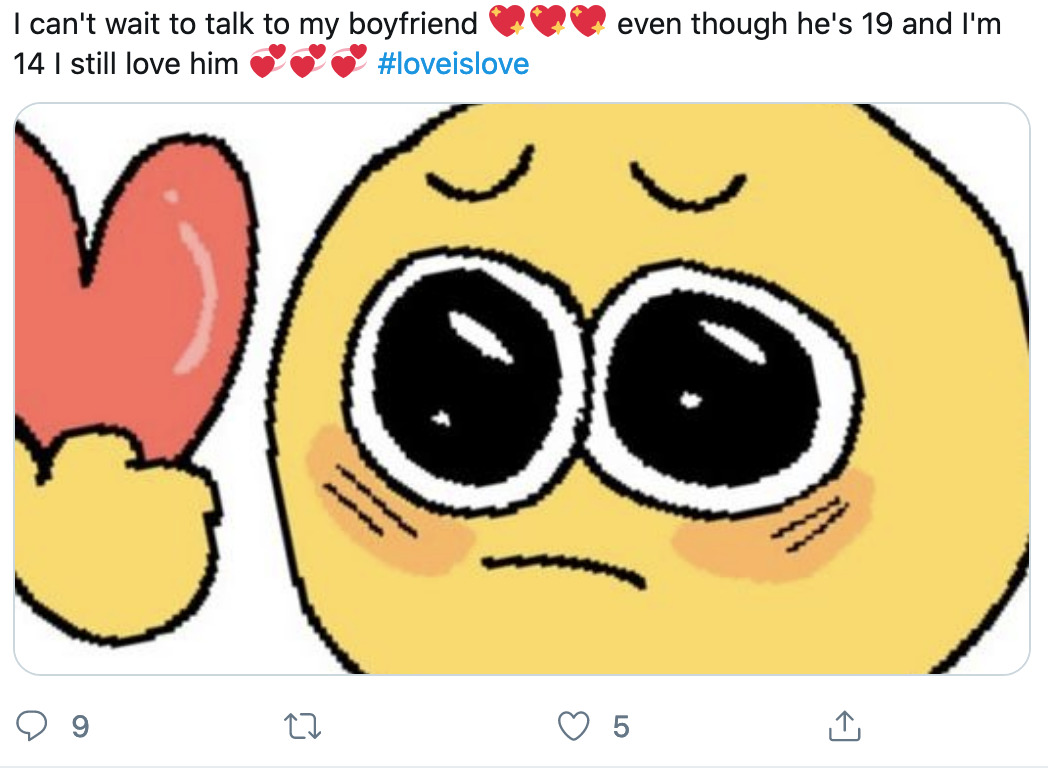Image resolution: width=1048 pixels, height=768 pixels.
Task: Click the emoji face's frowning mouth
Action: click(563, 569)
